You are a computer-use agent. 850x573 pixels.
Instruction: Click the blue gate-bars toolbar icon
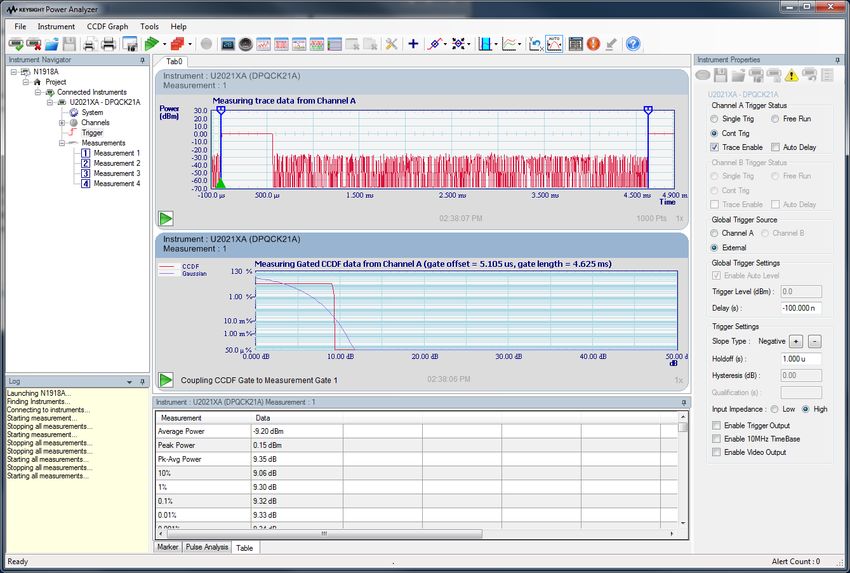click(x=485, y=44)
